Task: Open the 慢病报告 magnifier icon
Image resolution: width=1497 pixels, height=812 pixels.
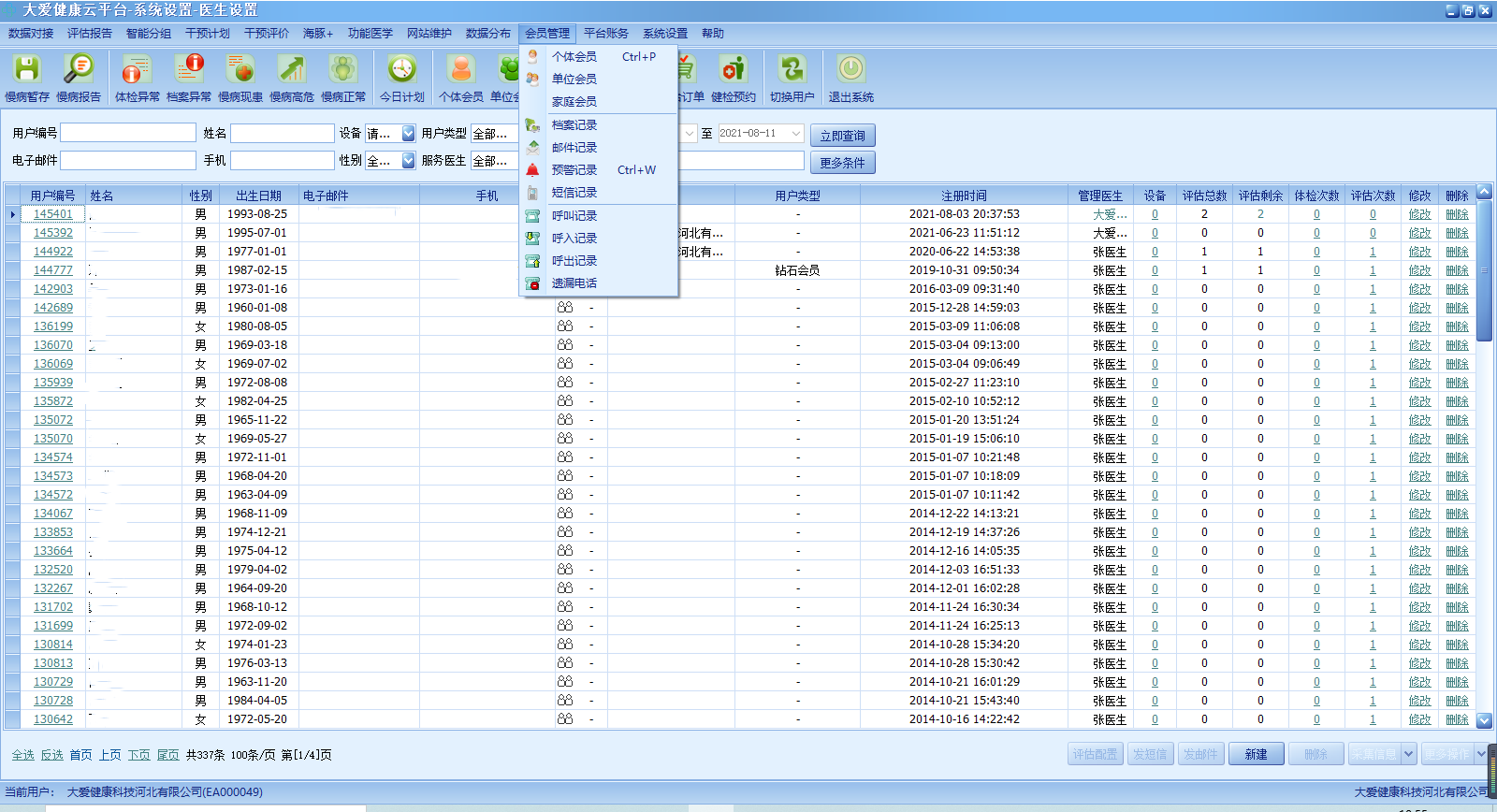Action: tap(79, 70)
